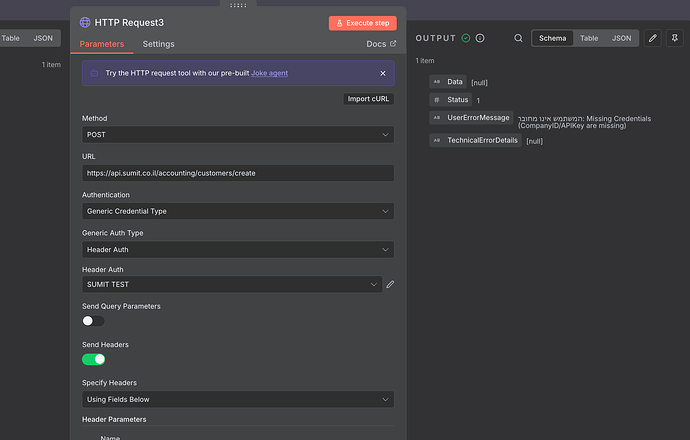Switch to the Settings tab

tap(158, 44)
